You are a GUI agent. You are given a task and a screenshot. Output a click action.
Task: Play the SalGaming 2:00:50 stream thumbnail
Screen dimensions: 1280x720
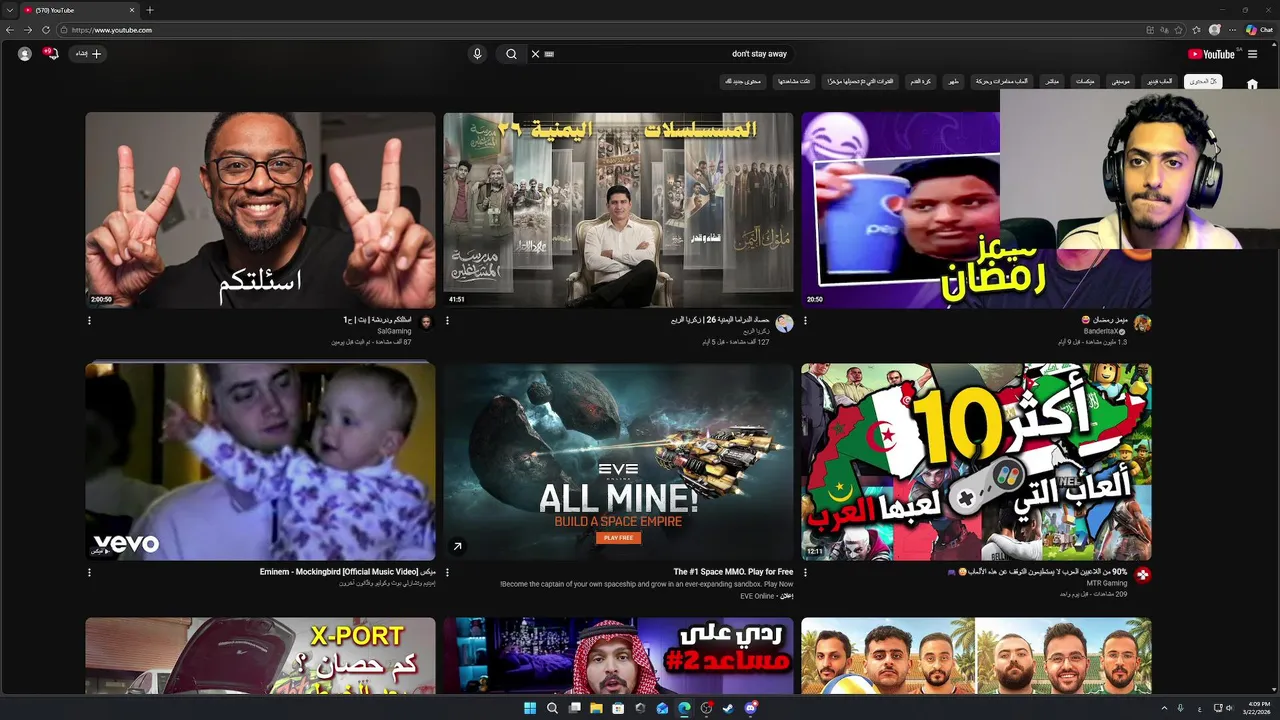(x=260, y=210)
